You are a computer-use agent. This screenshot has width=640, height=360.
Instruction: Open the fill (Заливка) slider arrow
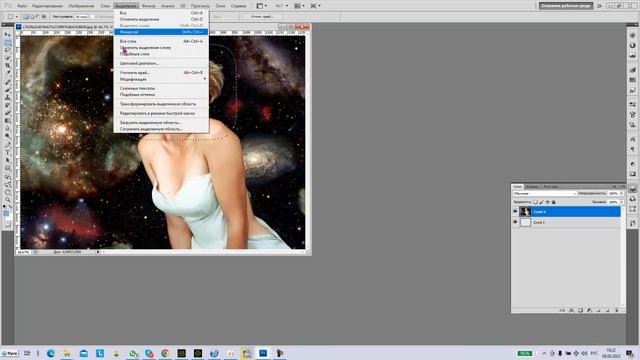point(622,202)
